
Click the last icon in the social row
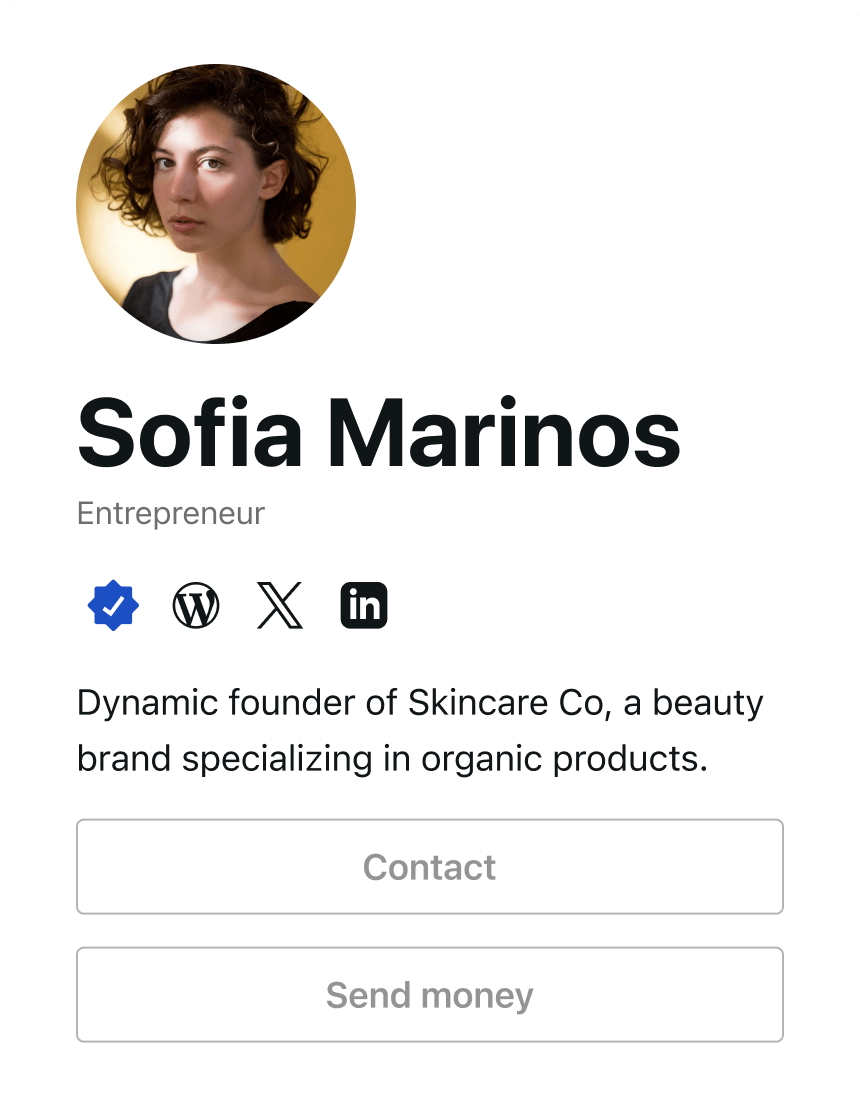point(364,603)
